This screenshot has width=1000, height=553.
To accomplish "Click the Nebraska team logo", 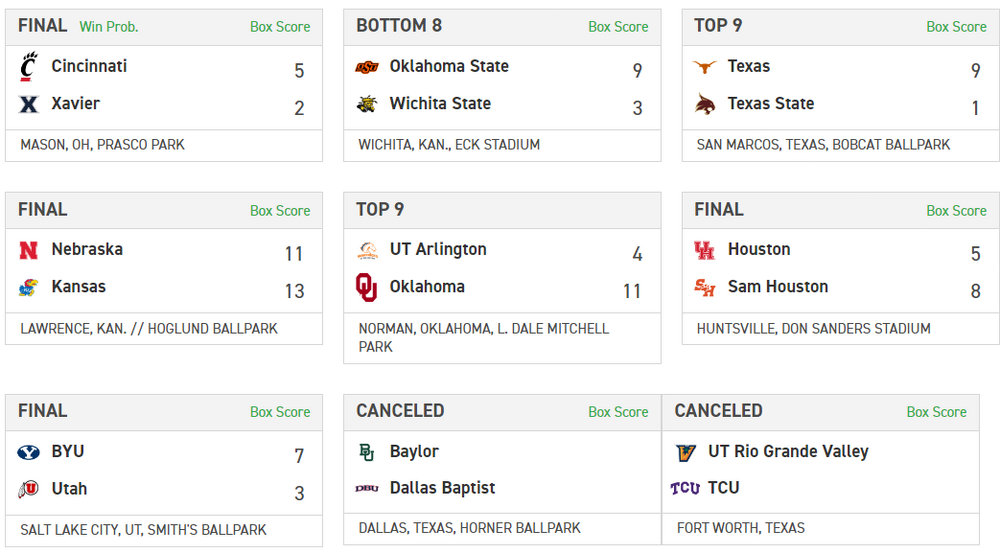I will [28, 250].
